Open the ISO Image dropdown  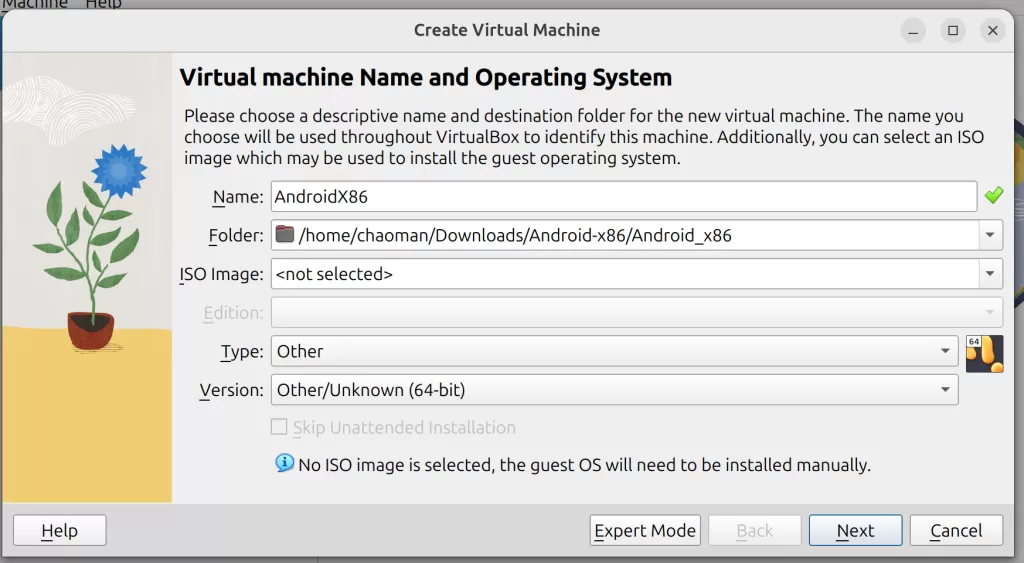point(990,274)
